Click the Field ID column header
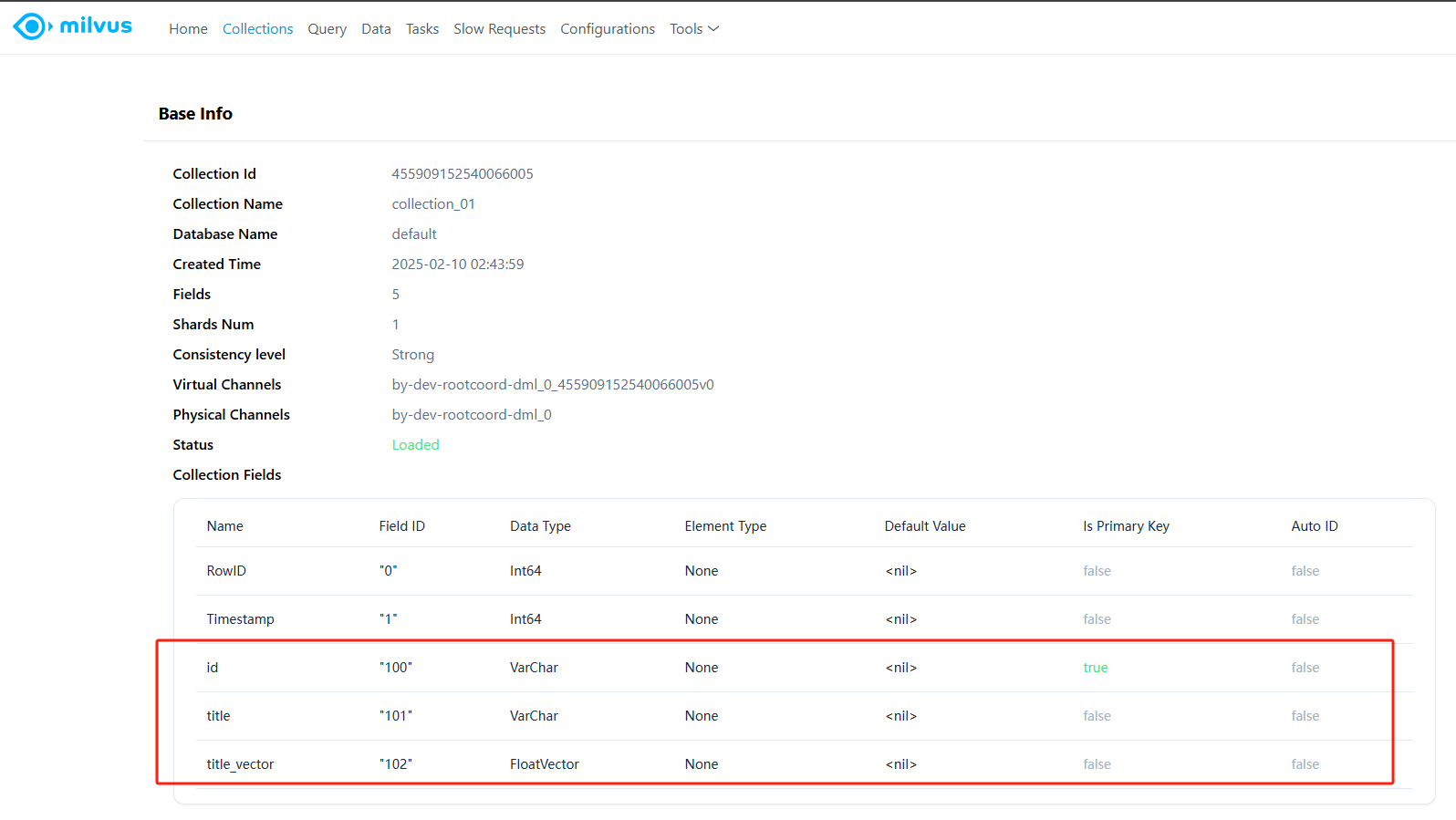This screenshot has width=1456, height=820. pyautogui.click(x=402, y=526)
